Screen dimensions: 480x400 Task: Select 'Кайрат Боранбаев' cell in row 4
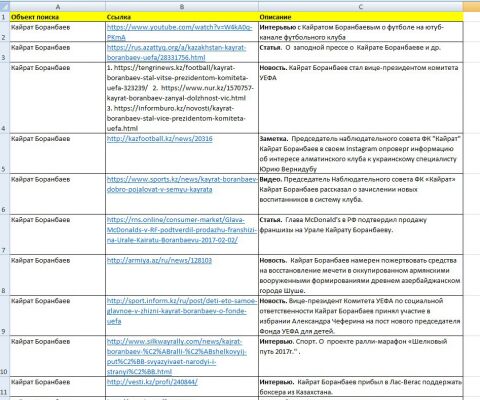pyautogui.click(x=58, y=98)
